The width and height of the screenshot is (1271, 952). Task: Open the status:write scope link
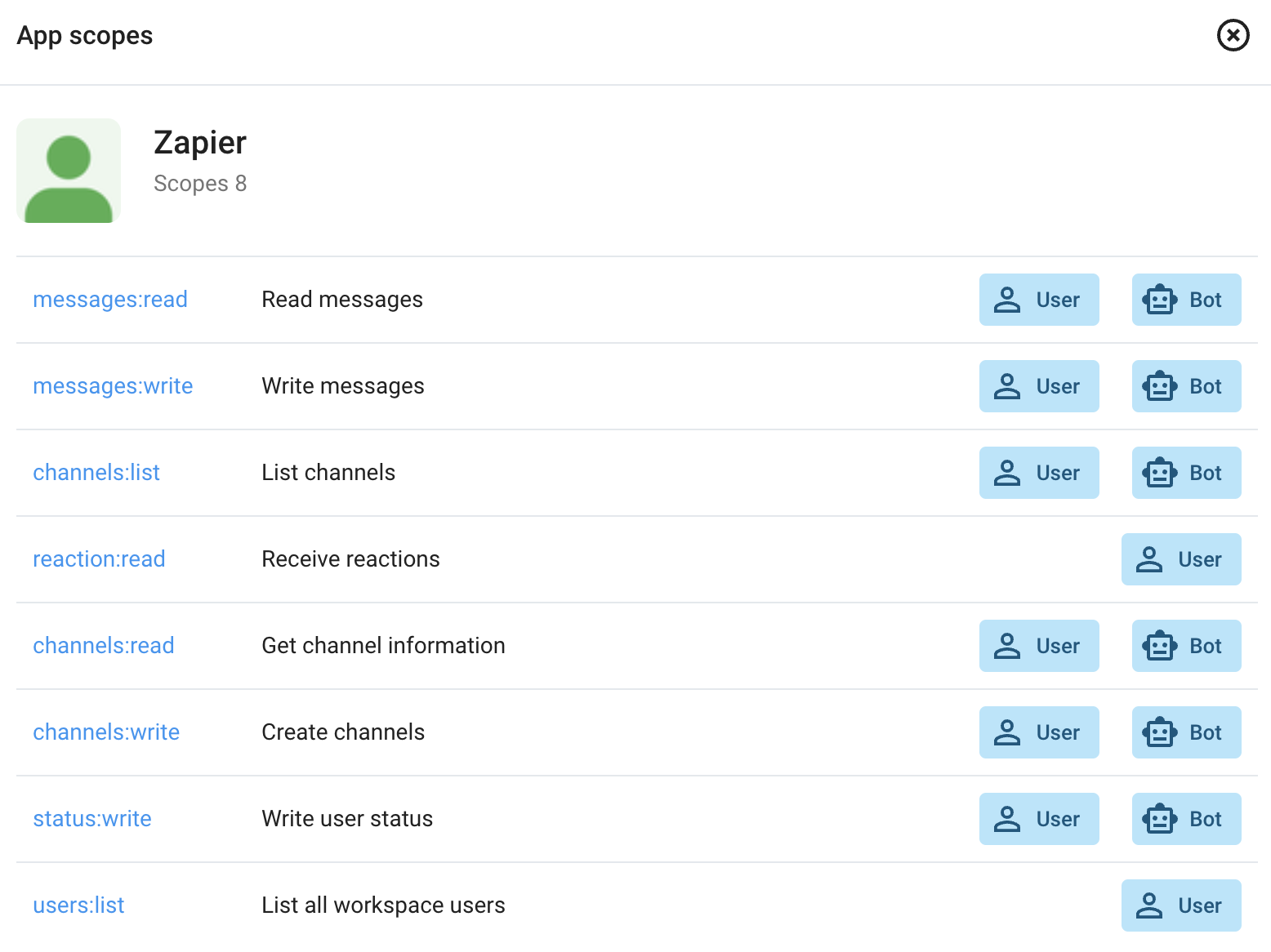click(x=92, y=819)
